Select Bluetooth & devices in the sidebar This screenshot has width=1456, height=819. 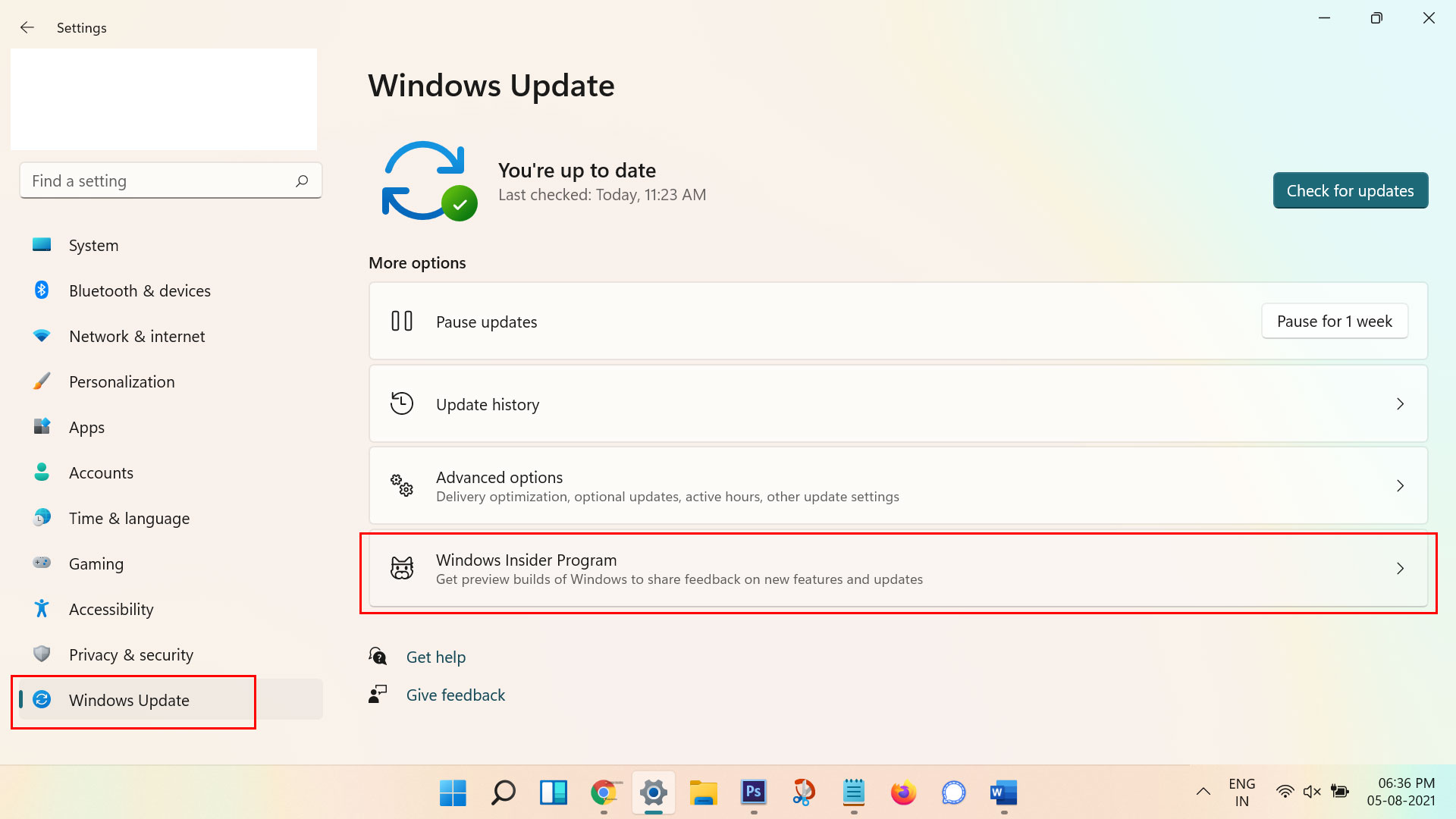(140, 290)
